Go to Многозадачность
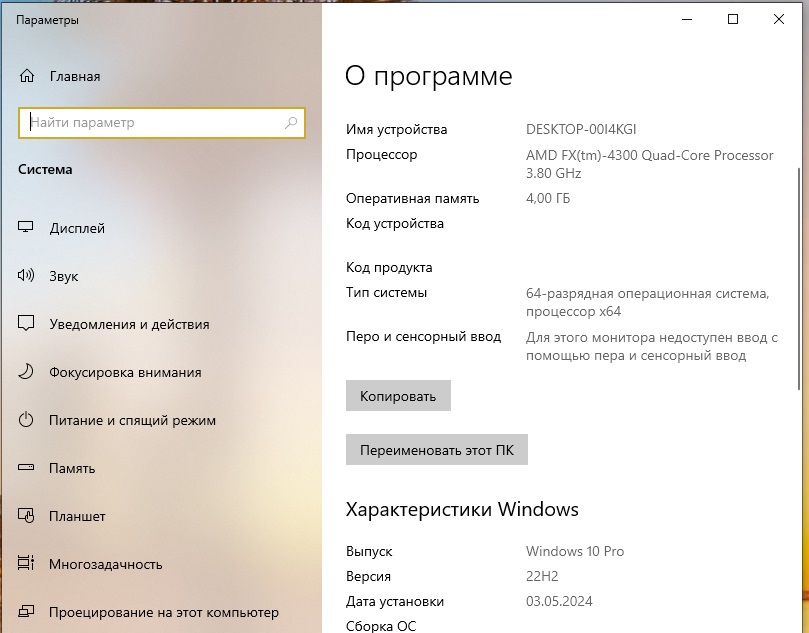 pyautogui.click(x=105, y=564)
